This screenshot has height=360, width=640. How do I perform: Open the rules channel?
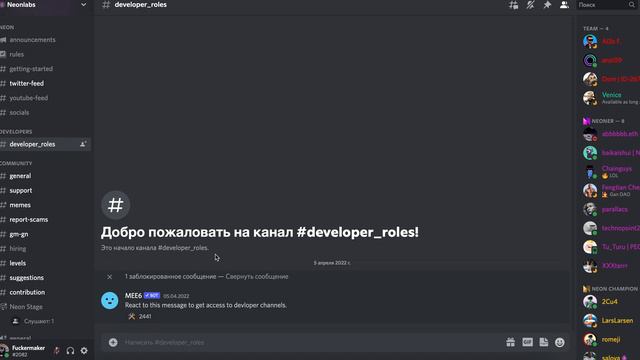pyautogui.click(x=17, y=54)
